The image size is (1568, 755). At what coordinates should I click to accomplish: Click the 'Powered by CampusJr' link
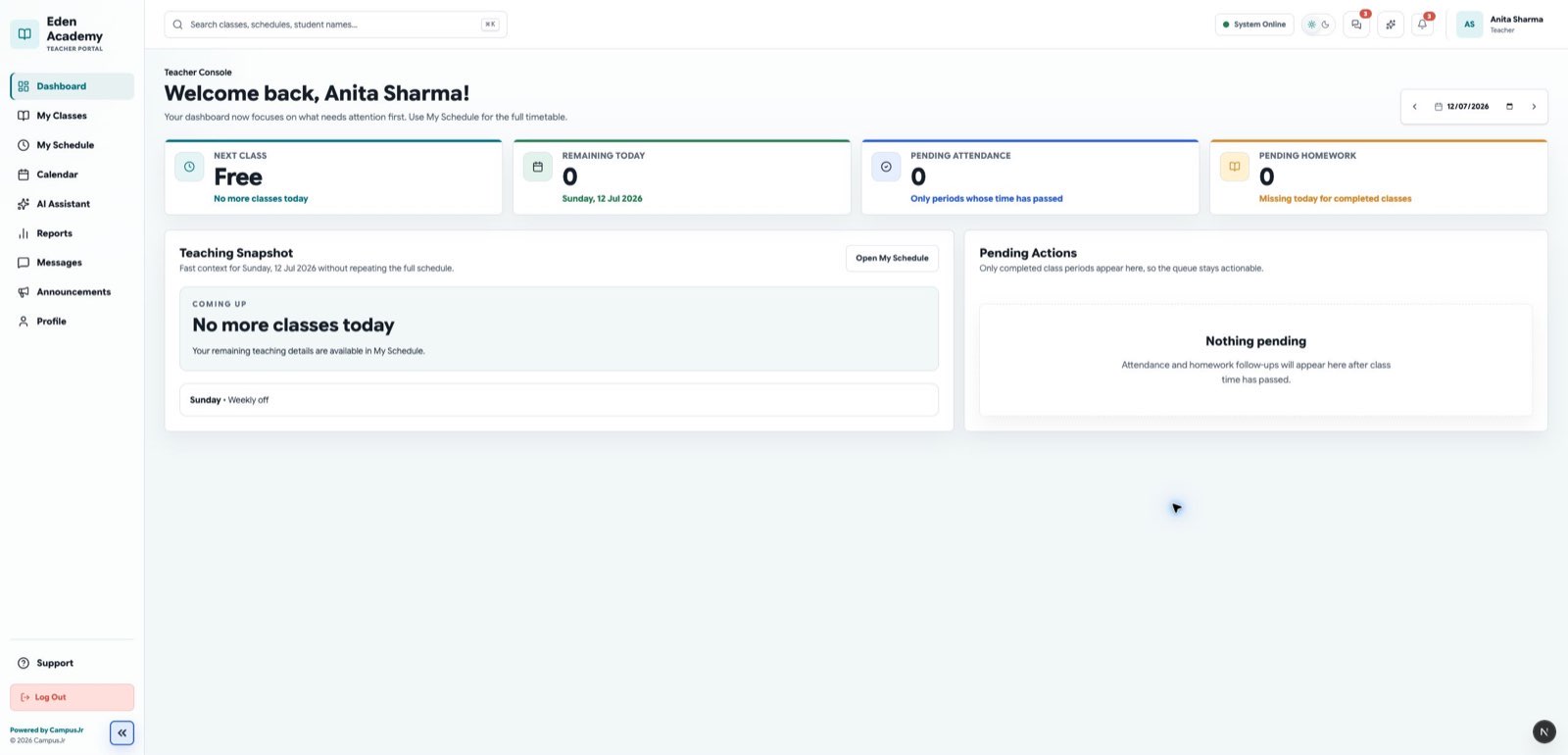tap(46, 730)
